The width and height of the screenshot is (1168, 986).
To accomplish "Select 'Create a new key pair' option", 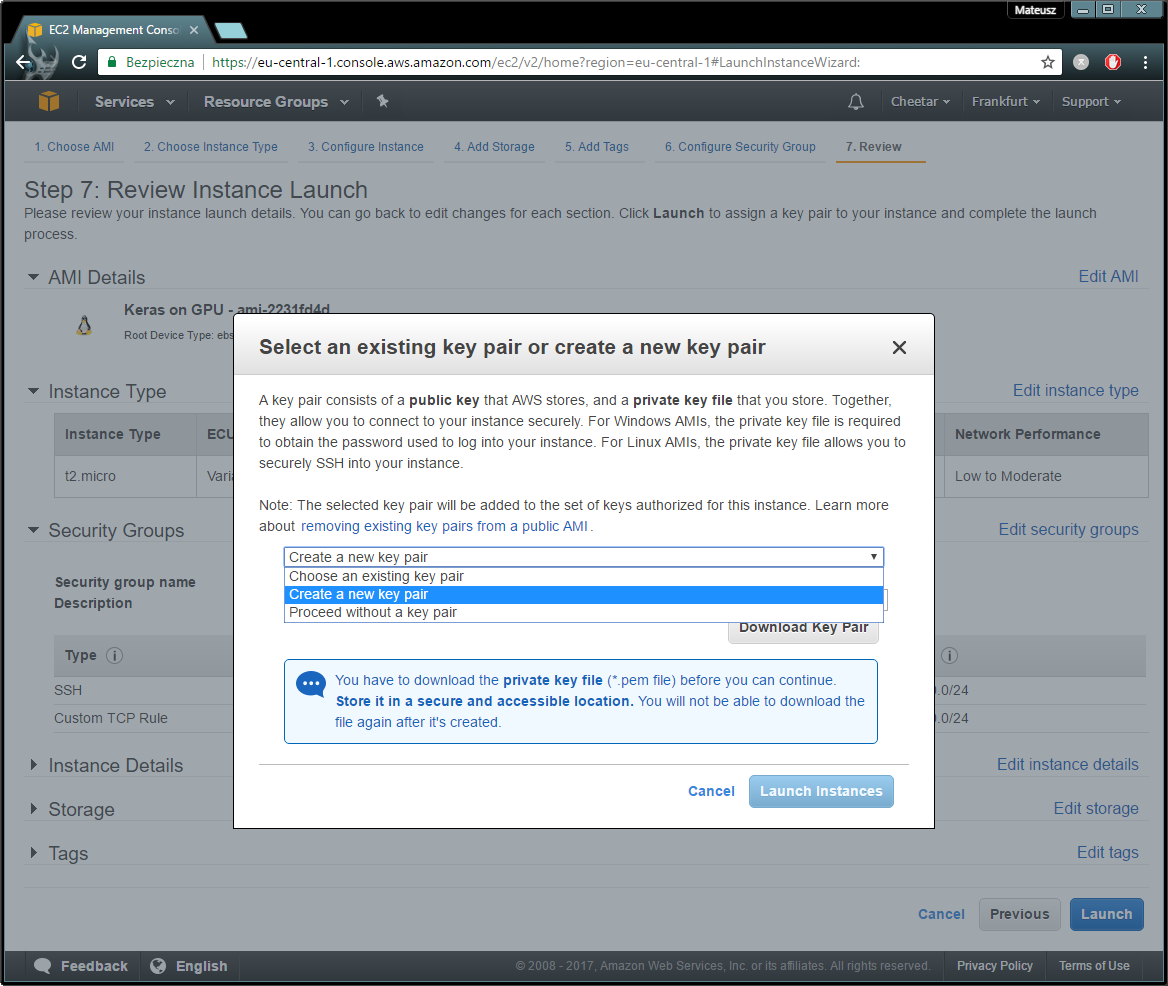I will [x=583, y=594].
